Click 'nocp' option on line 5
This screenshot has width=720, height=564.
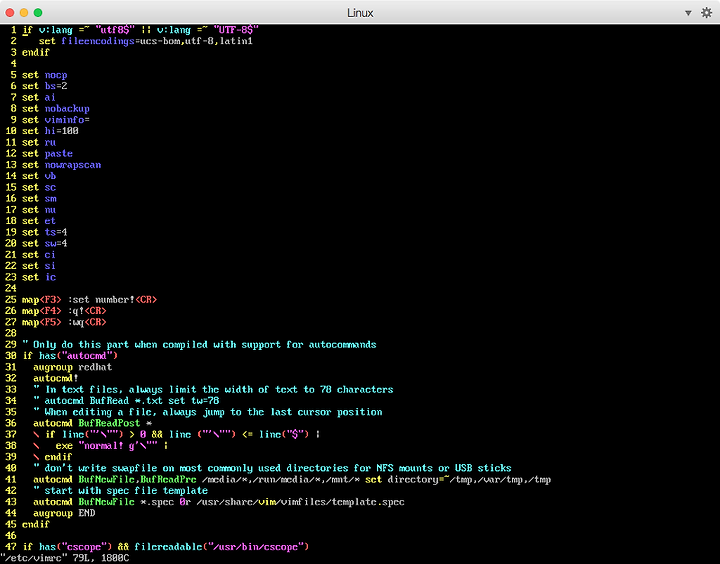[x=56, y=75]
